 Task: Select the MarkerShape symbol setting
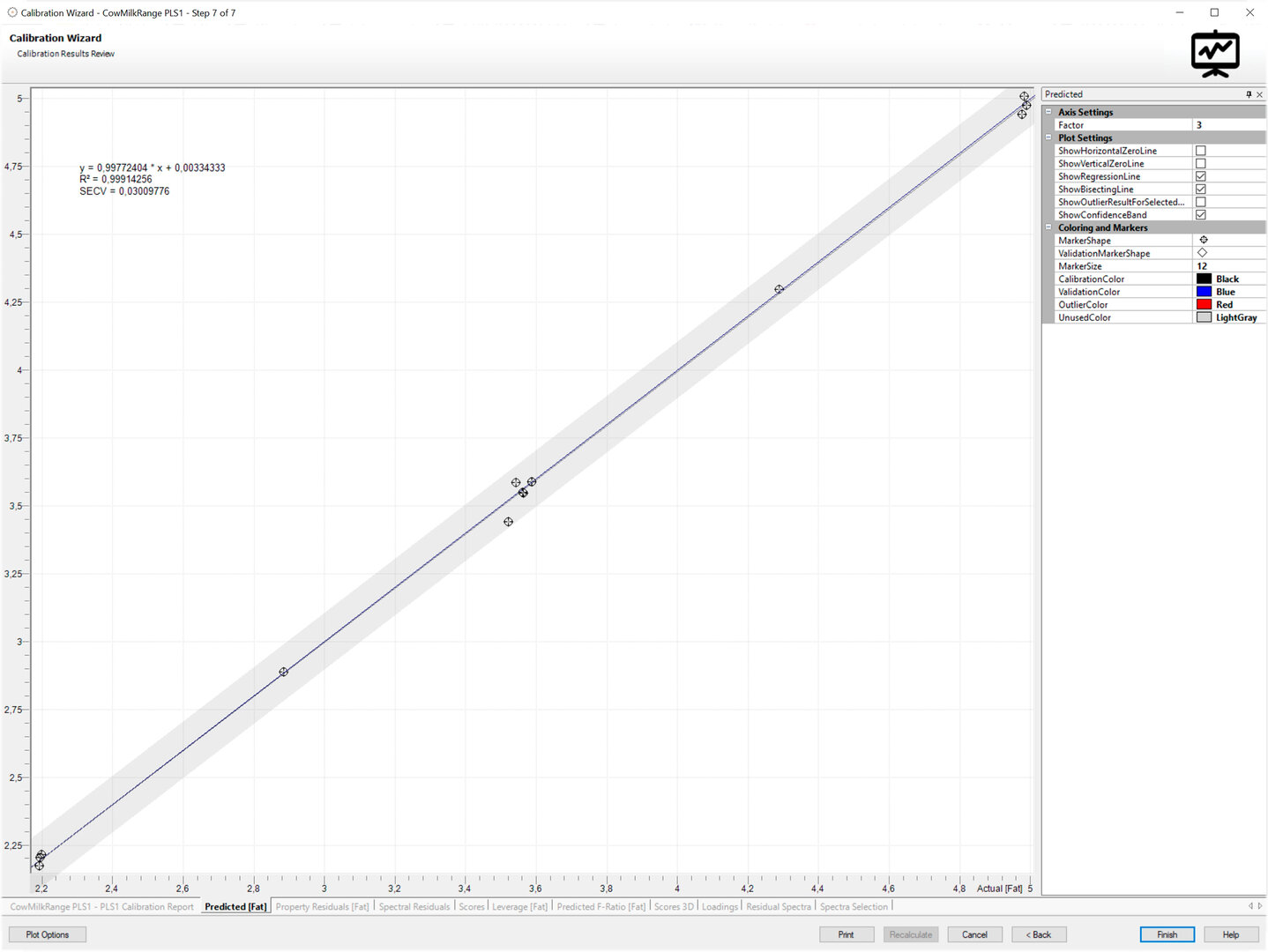point(1204,240)
